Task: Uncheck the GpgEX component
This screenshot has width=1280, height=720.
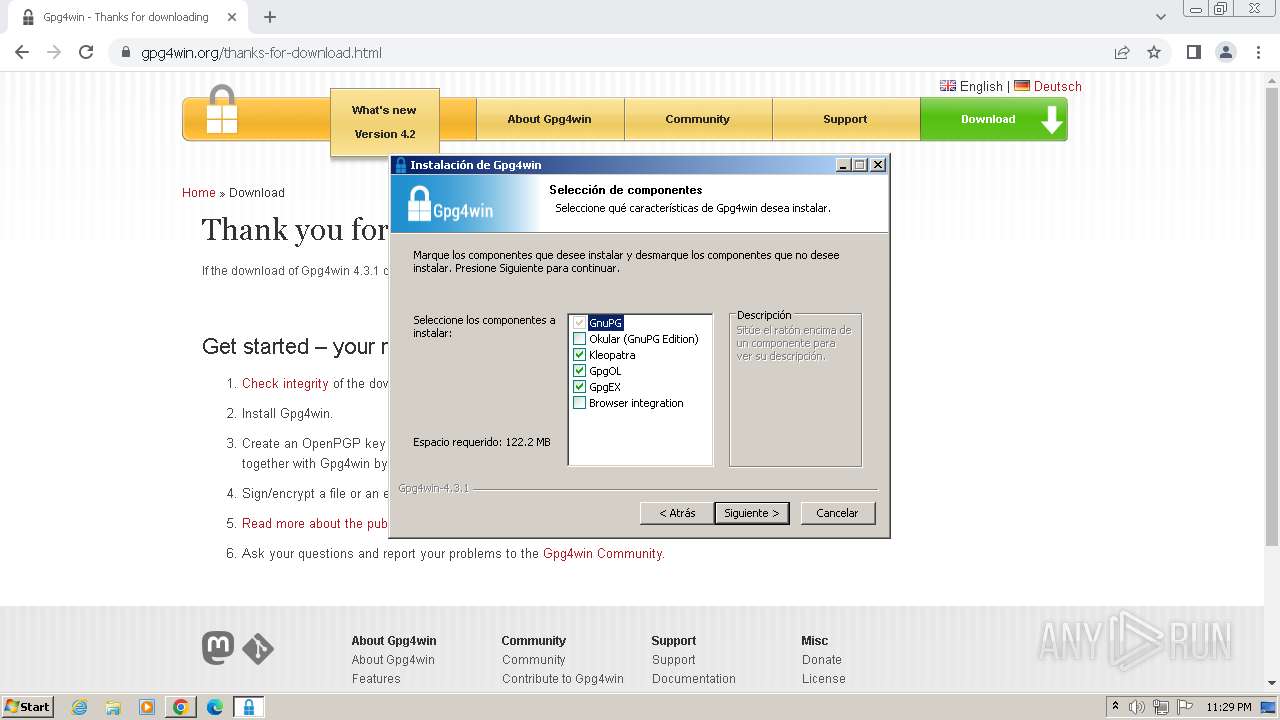Action: pos(579,387)
